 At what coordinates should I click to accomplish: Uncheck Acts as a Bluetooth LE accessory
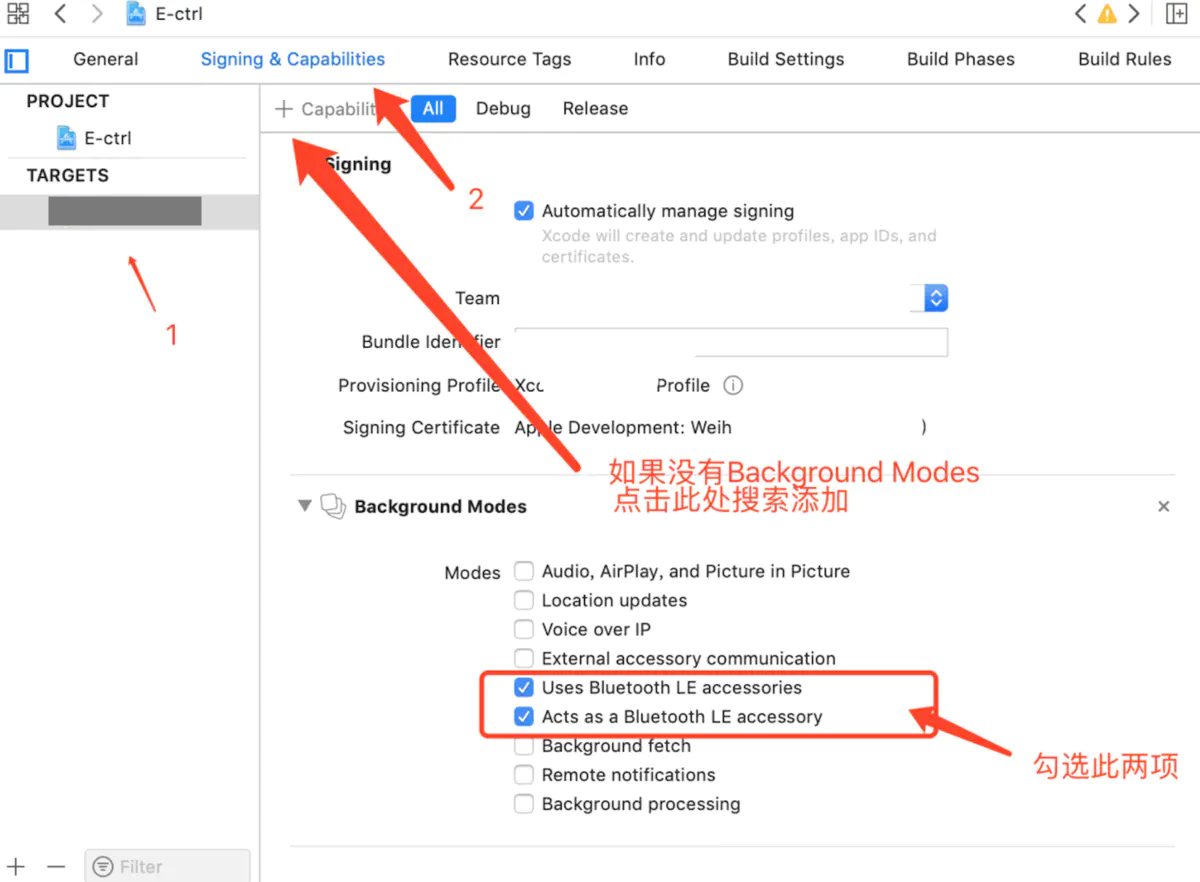coord(524,717)
